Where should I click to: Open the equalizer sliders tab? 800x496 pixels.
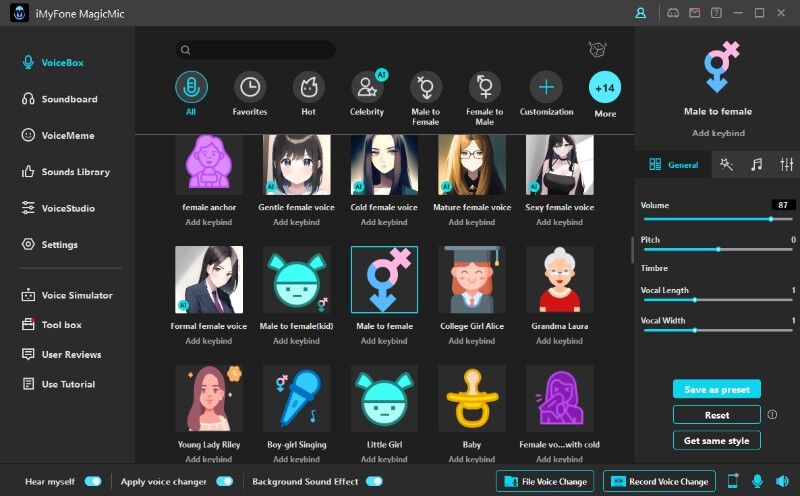(787, 164)
